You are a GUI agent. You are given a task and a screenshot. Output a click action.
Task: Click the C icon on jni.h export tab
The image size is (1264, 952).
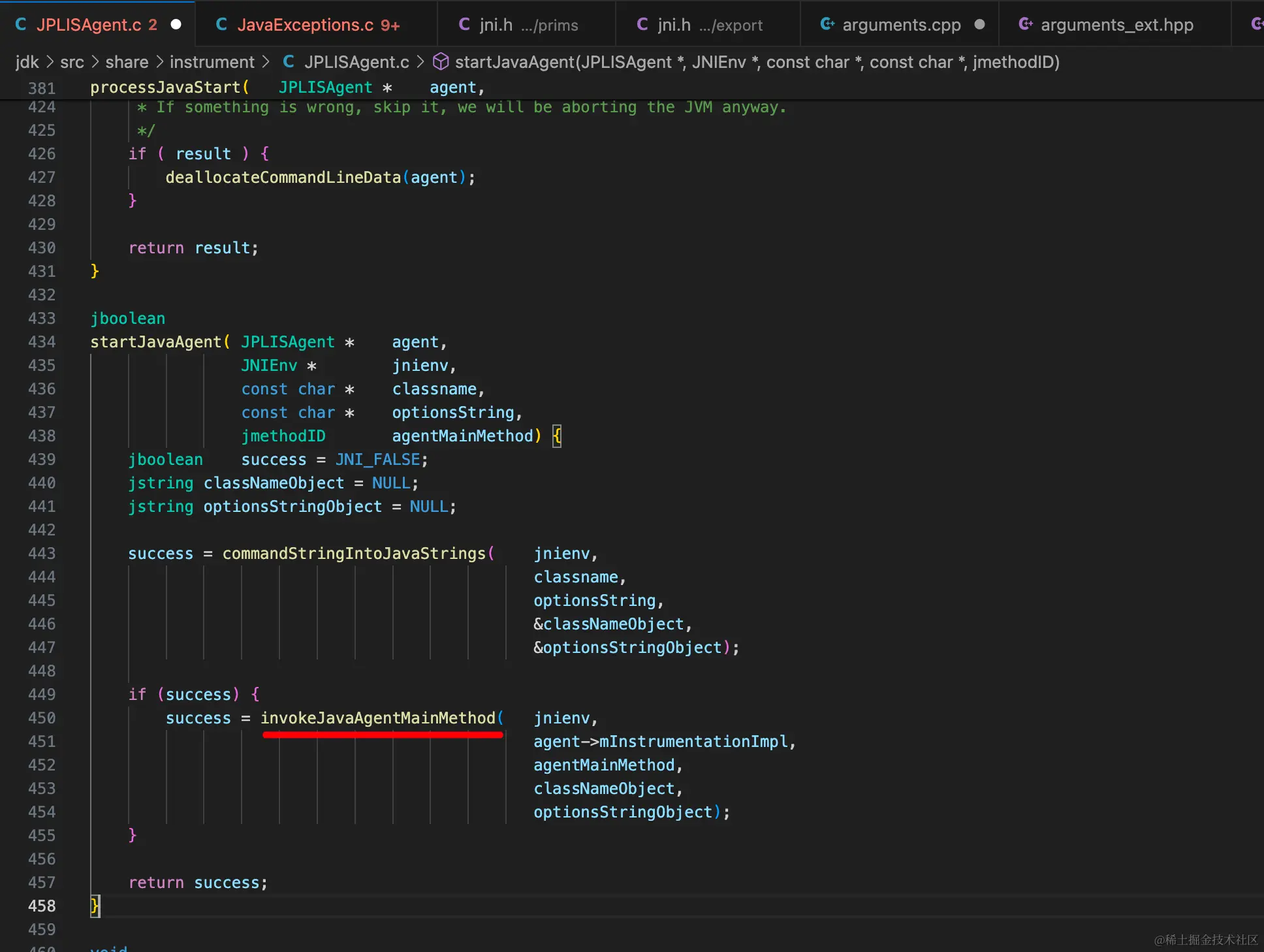(642, 25)
